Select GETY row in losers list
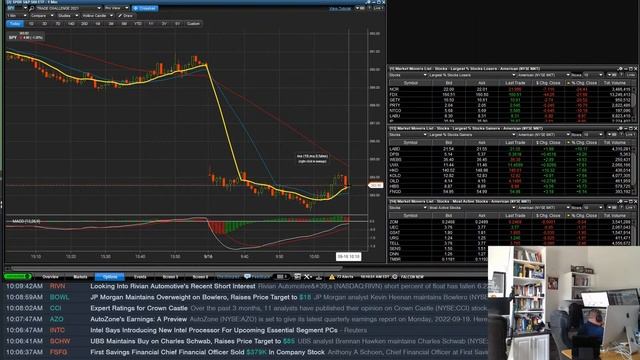The height and width of the screenshot is (360, 640). tap(510, 100)
